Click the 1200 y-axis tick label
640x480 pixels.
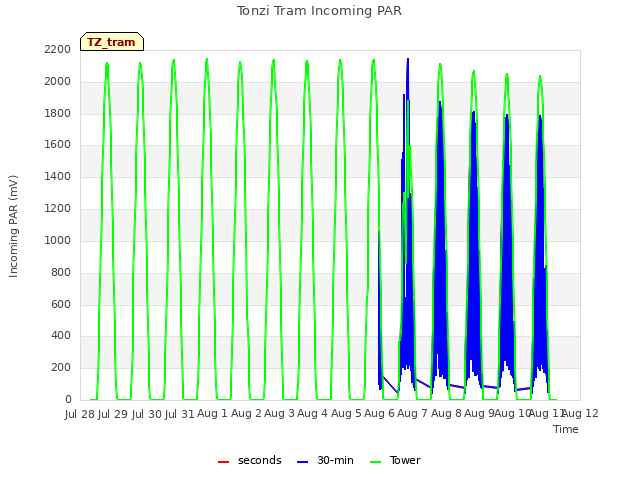(x=58, y=209)
